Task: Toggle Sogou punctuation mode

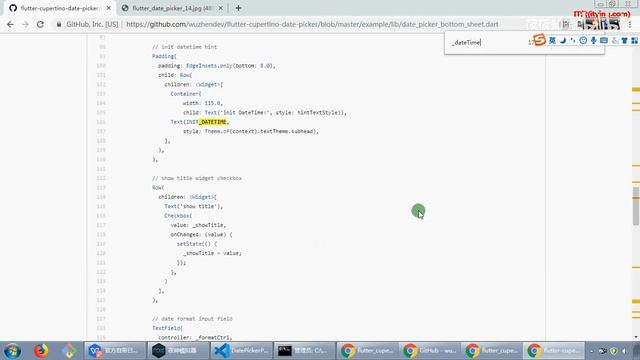Action: 573,40
